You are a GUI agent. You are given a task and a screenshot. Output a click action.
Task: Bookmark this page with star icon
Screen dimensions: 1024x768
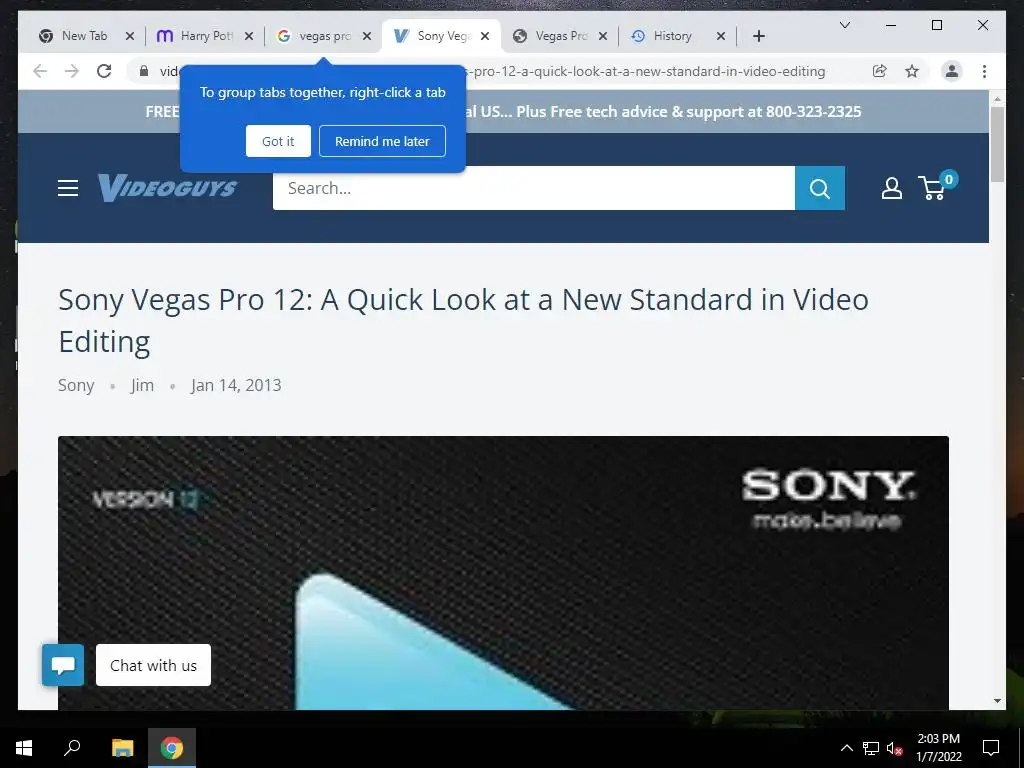click(x=912, y=71)
